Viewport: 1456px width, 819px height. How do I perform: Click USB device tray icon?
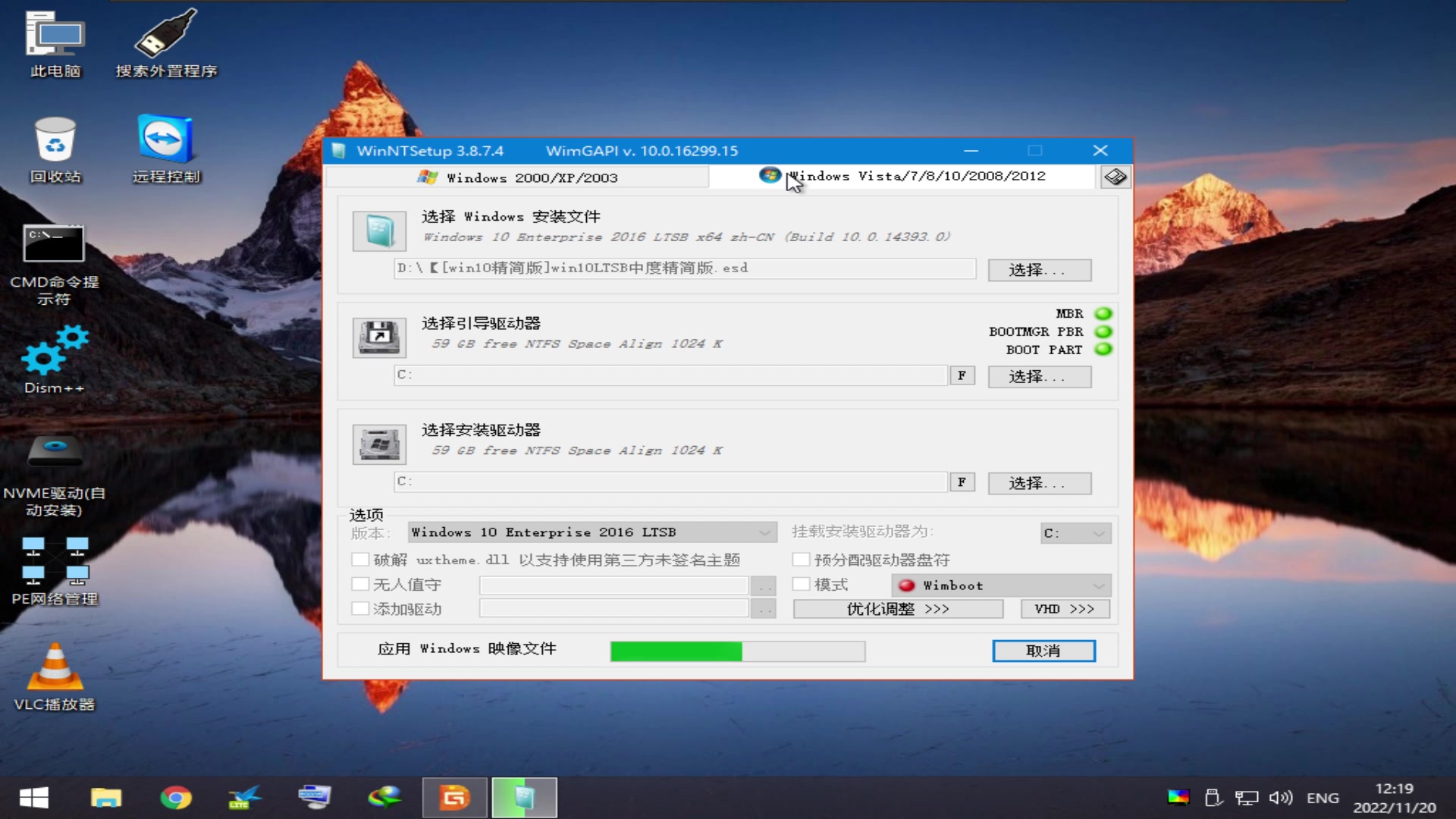1213,798
